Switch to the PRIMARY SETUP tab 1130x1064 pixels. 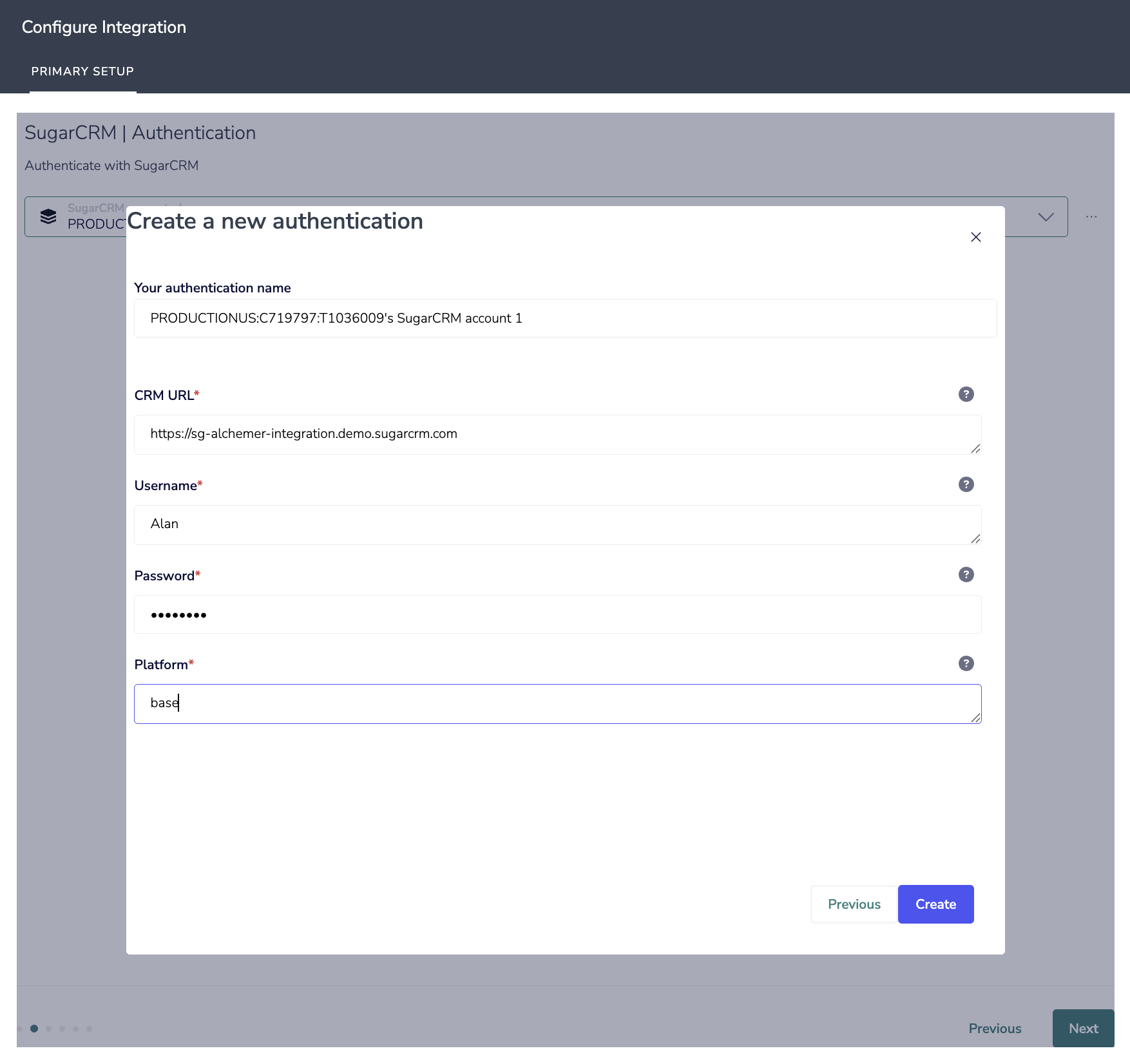tap(82, 71)
